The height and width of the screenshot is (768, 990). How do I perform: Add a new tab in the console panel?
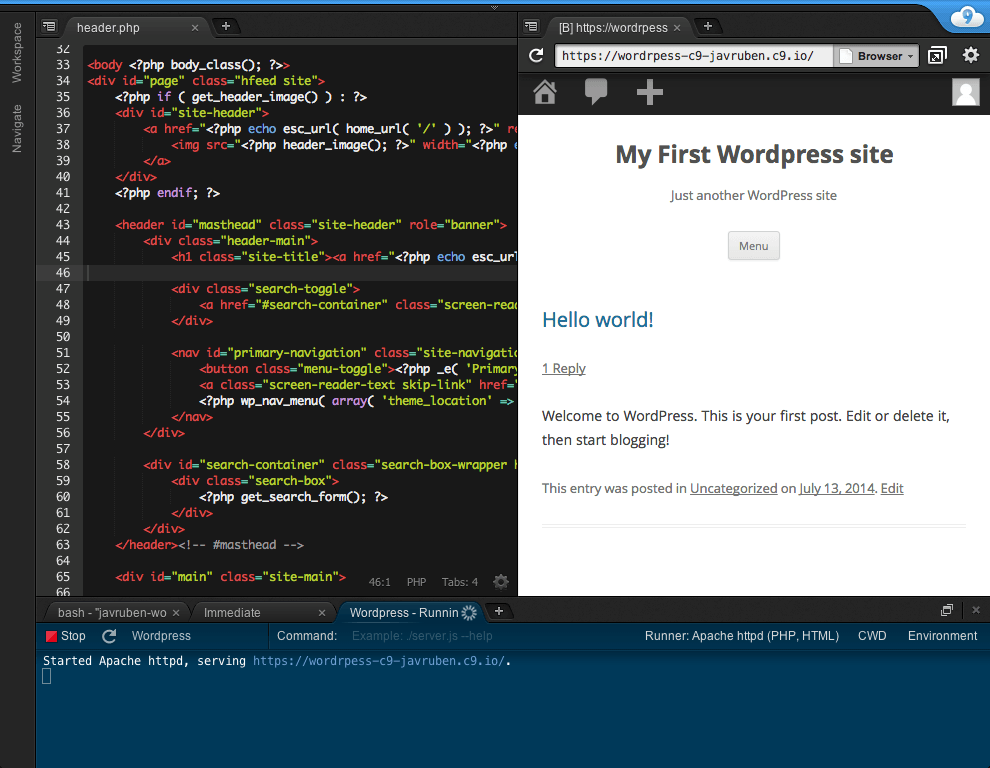click(499, 611)
